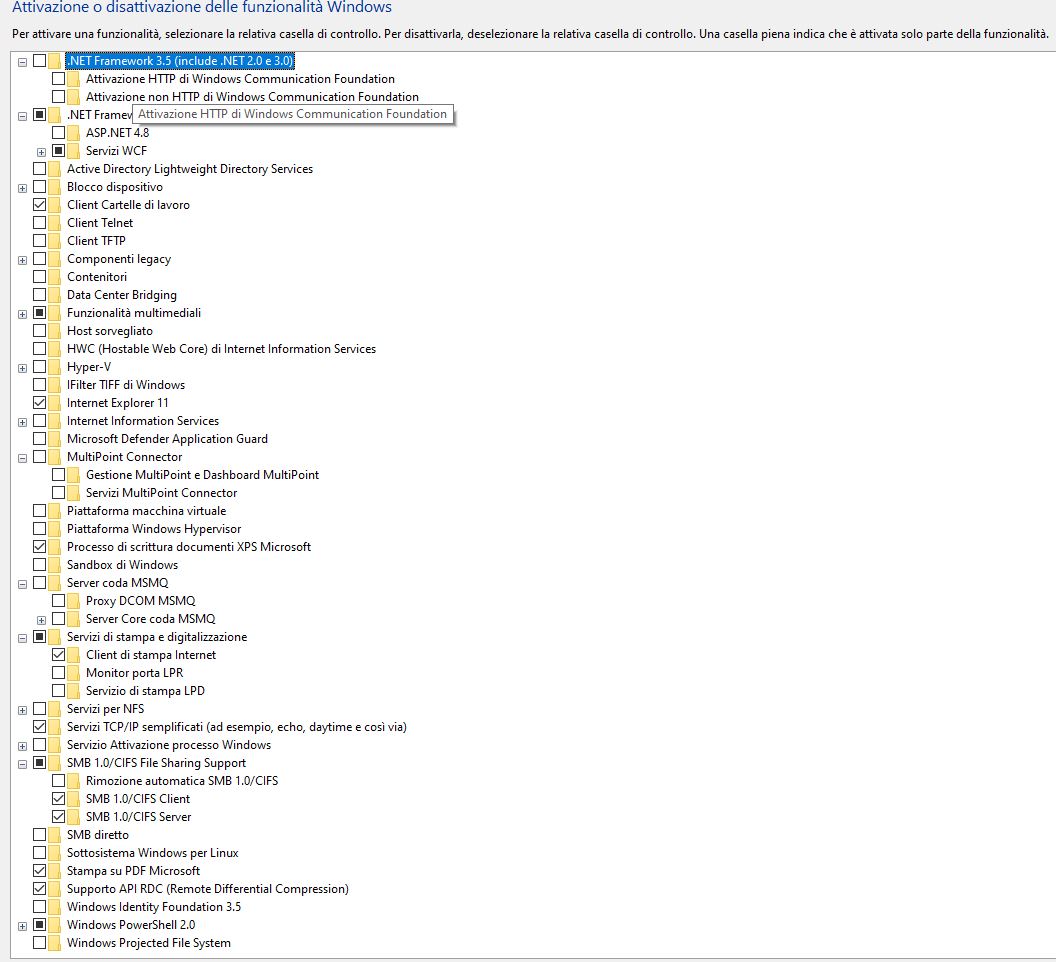Image resolution: width=1056 pixels, height=962 pixels.
Task: Select Gestione MultiPoint e Dashboard MultiPoint
Action: coord(203,475)
